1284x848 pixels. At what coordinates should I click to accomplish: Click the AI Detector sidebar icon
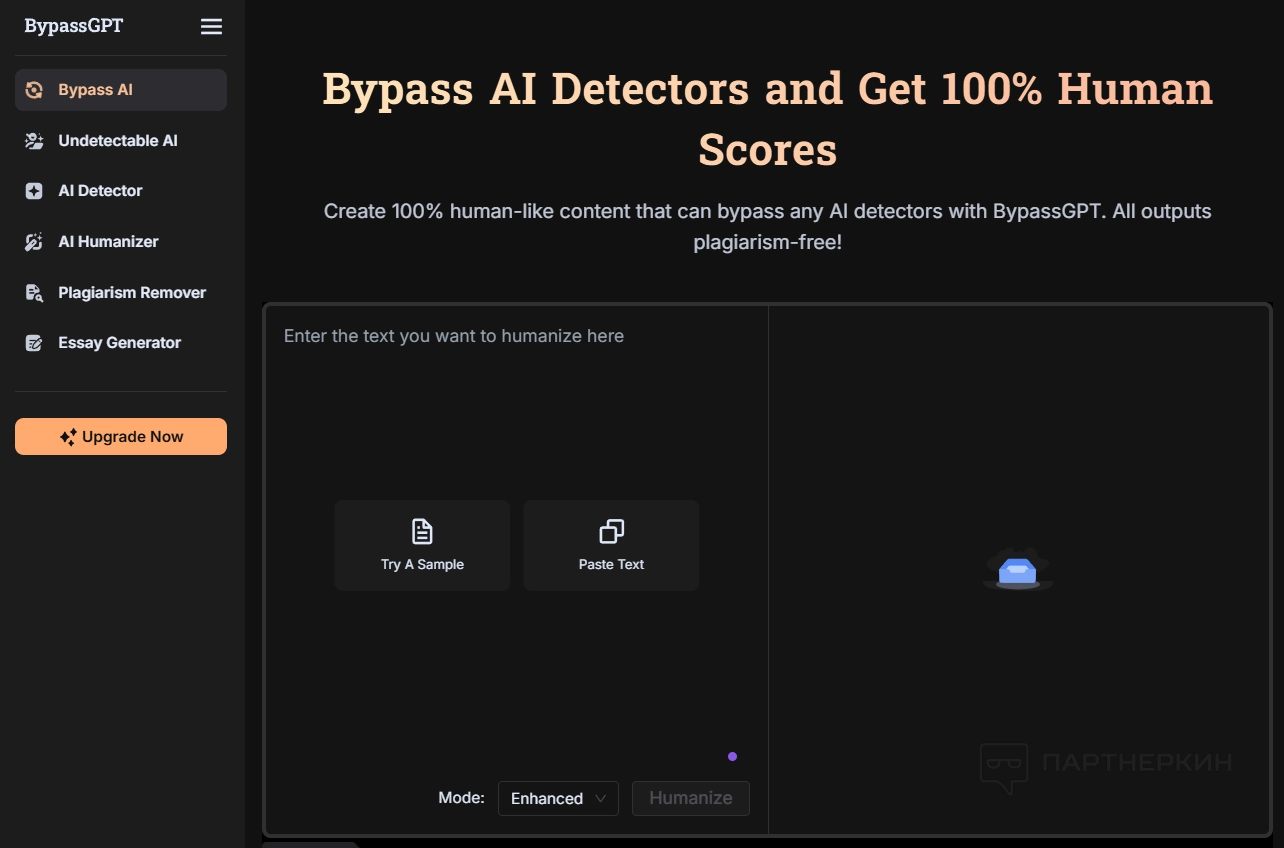click(34, 191)
